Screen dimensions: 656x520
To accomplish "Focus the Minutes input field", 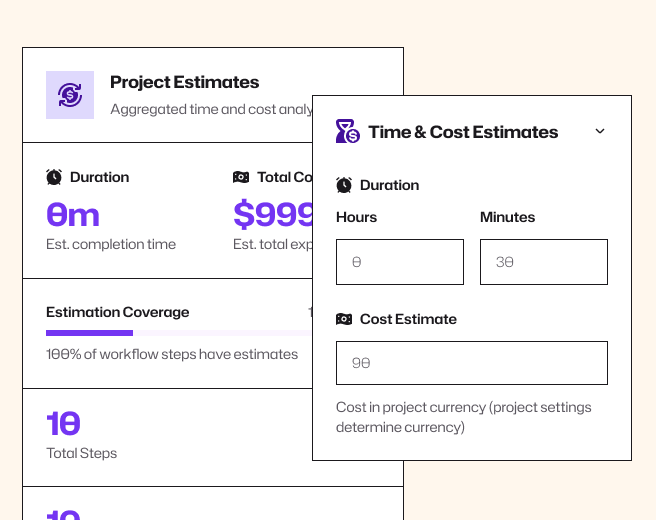I will pyautogui.click(x=544, y=262).
